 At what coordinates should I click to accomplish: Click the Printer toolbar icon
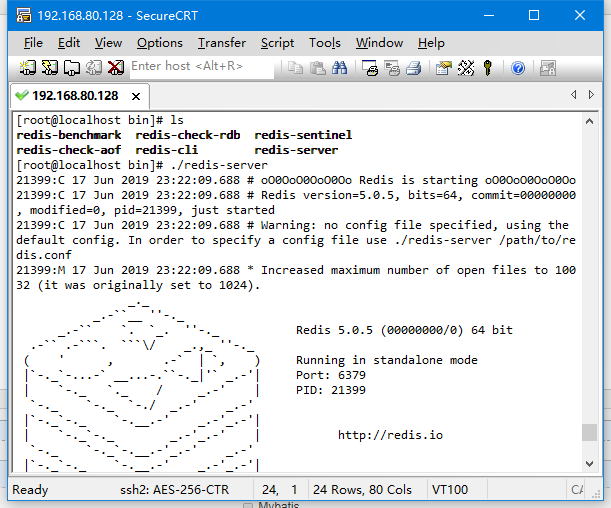pos(414,68)
